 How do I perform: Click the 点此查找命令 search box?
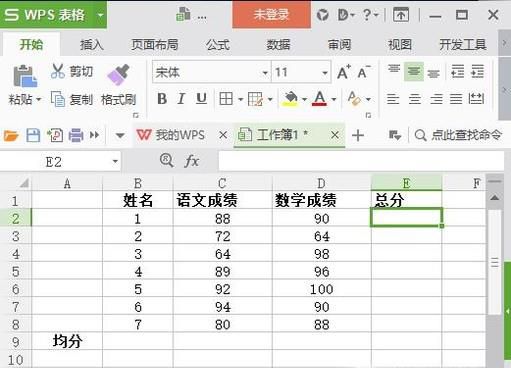tap(458, 135)
